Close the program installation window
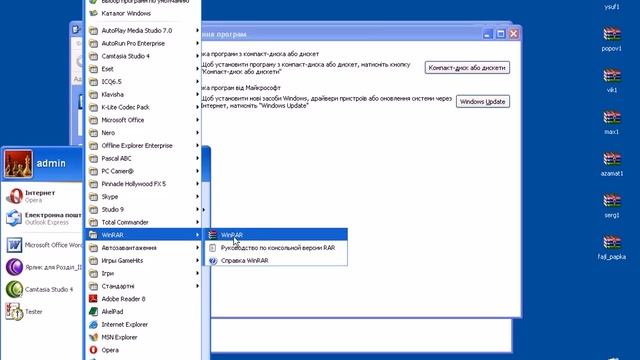This screenshot has width=640, height=360. coord(513,34)
